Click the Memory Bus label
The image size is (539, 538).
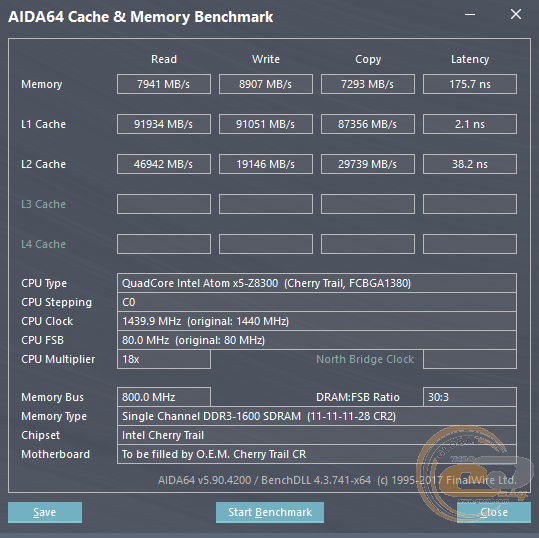point(52,397)
